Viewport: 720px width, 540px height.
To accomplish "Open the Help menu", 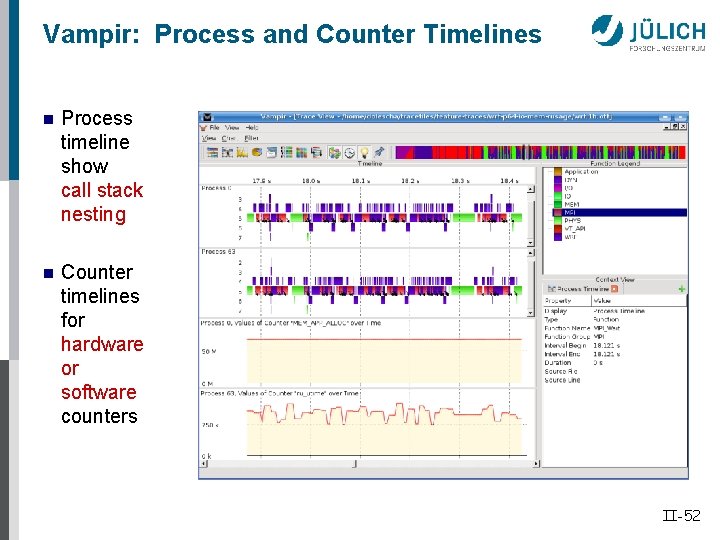I will [252, 128].
